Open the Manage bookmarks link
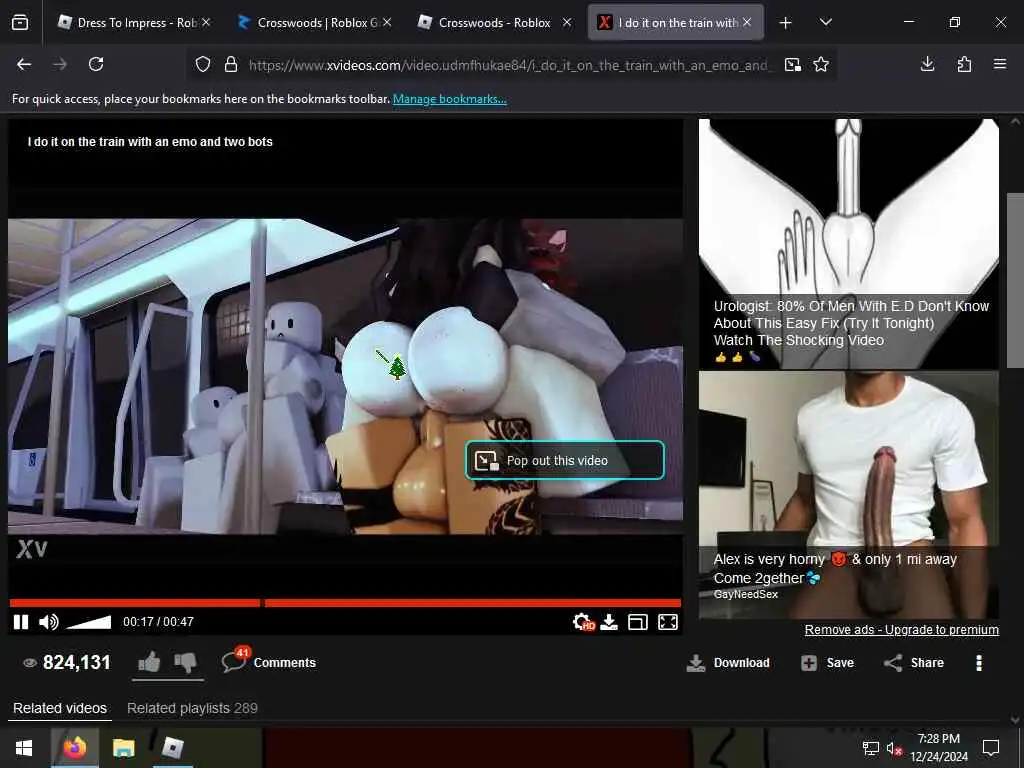1024x768 pixels. coord(449,99)
